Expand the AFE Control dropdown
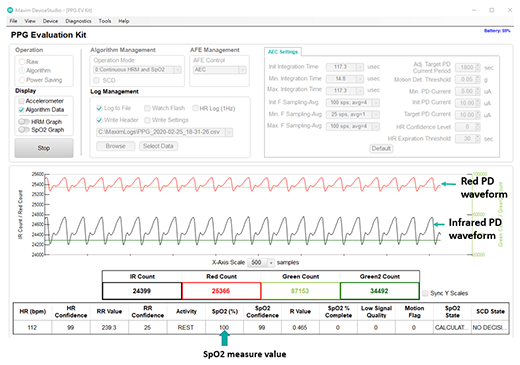520x365 pixels. point(242,70)
